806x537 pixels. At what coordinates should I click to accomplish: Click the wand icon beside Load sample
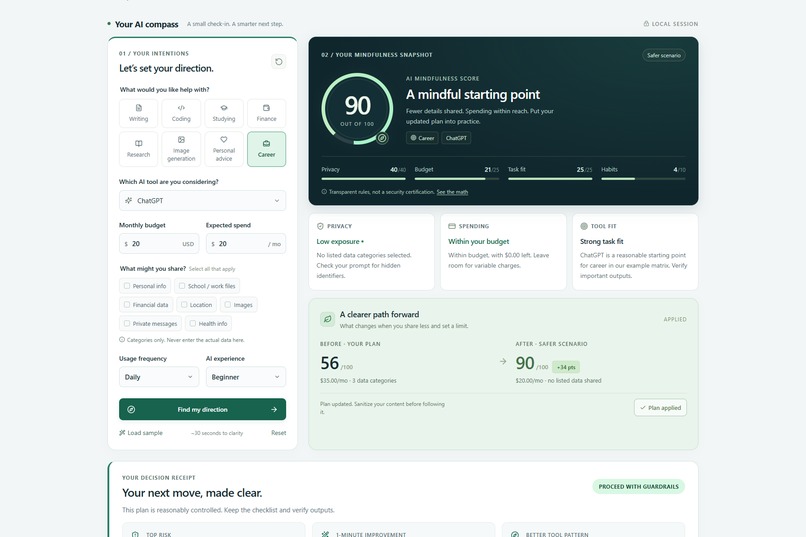point(122,433)
